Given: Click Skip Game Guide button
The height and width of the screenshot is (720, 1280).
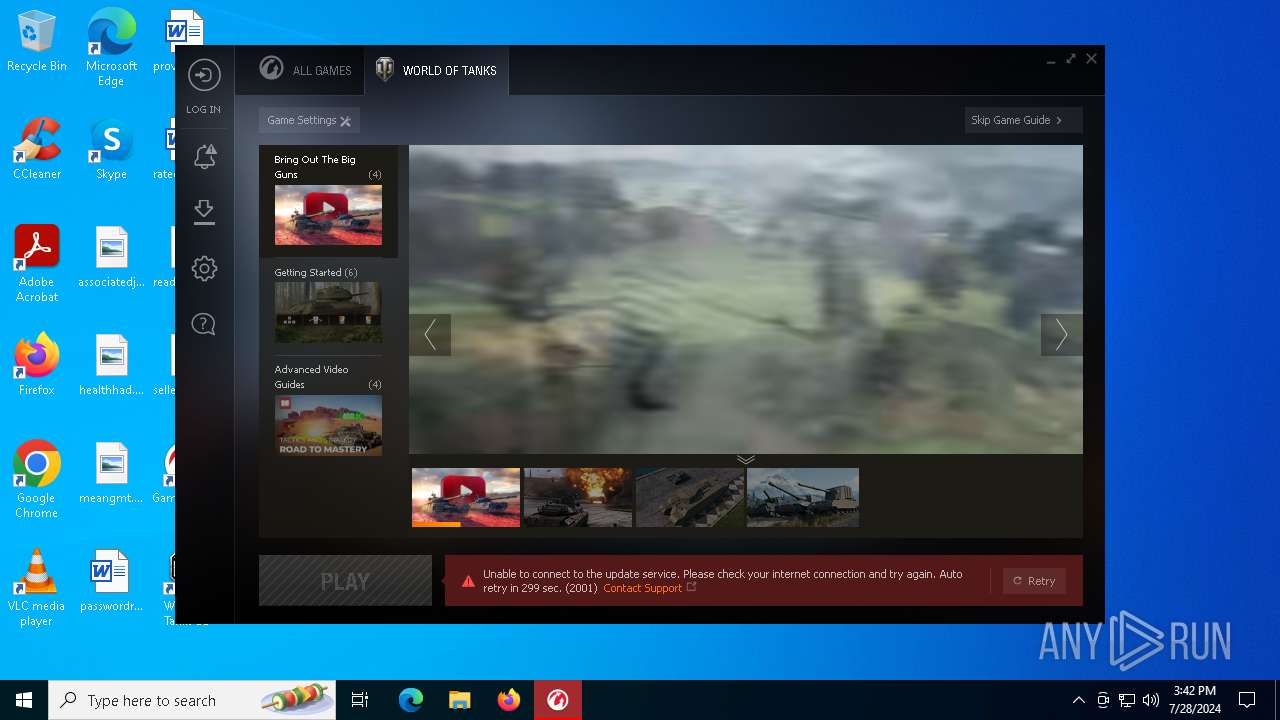Looking at the screenshot, I should tap(1023, 120).
